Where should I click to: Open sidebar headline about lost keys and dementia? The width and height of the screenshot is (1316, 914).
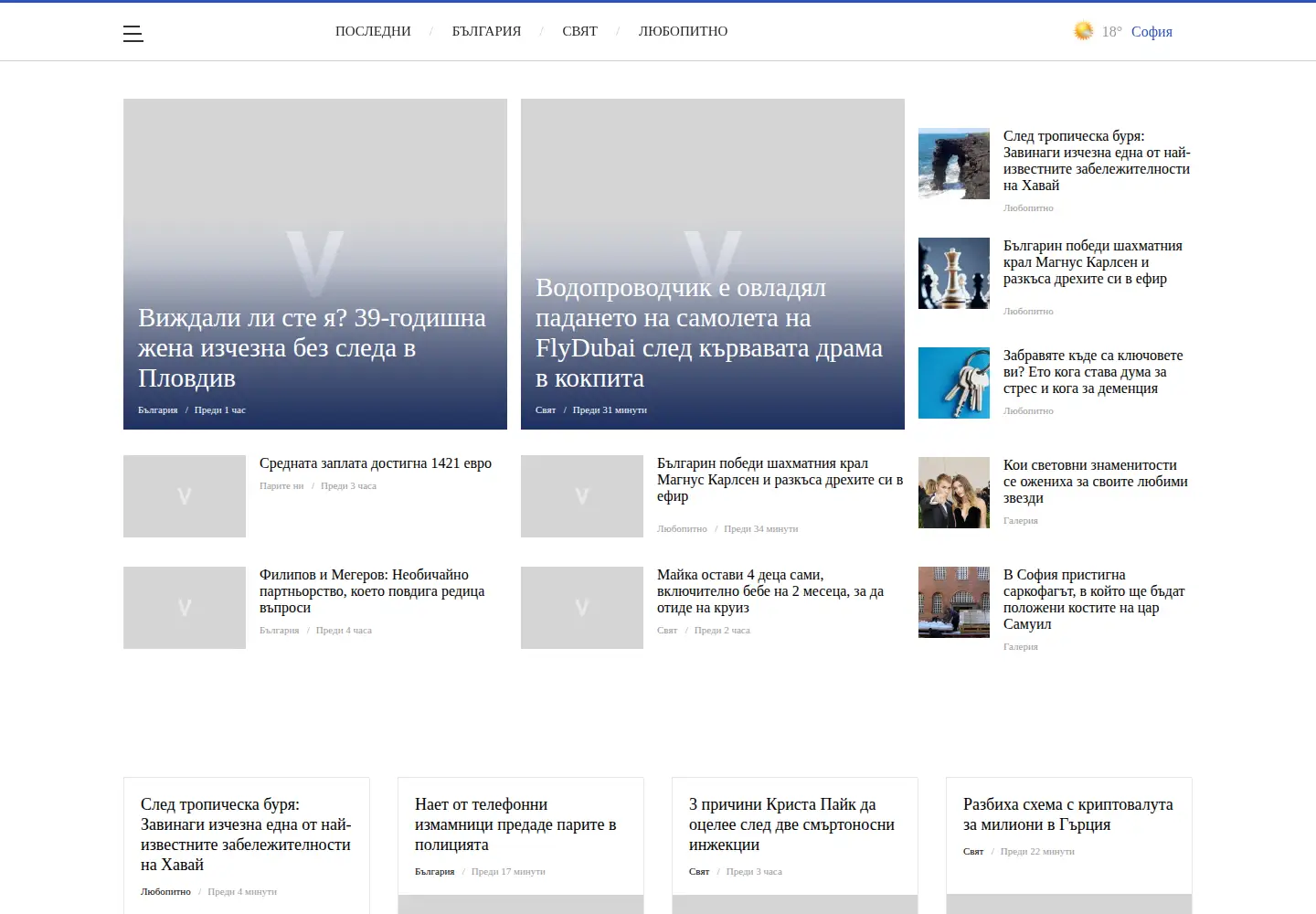click(1093, 372)
